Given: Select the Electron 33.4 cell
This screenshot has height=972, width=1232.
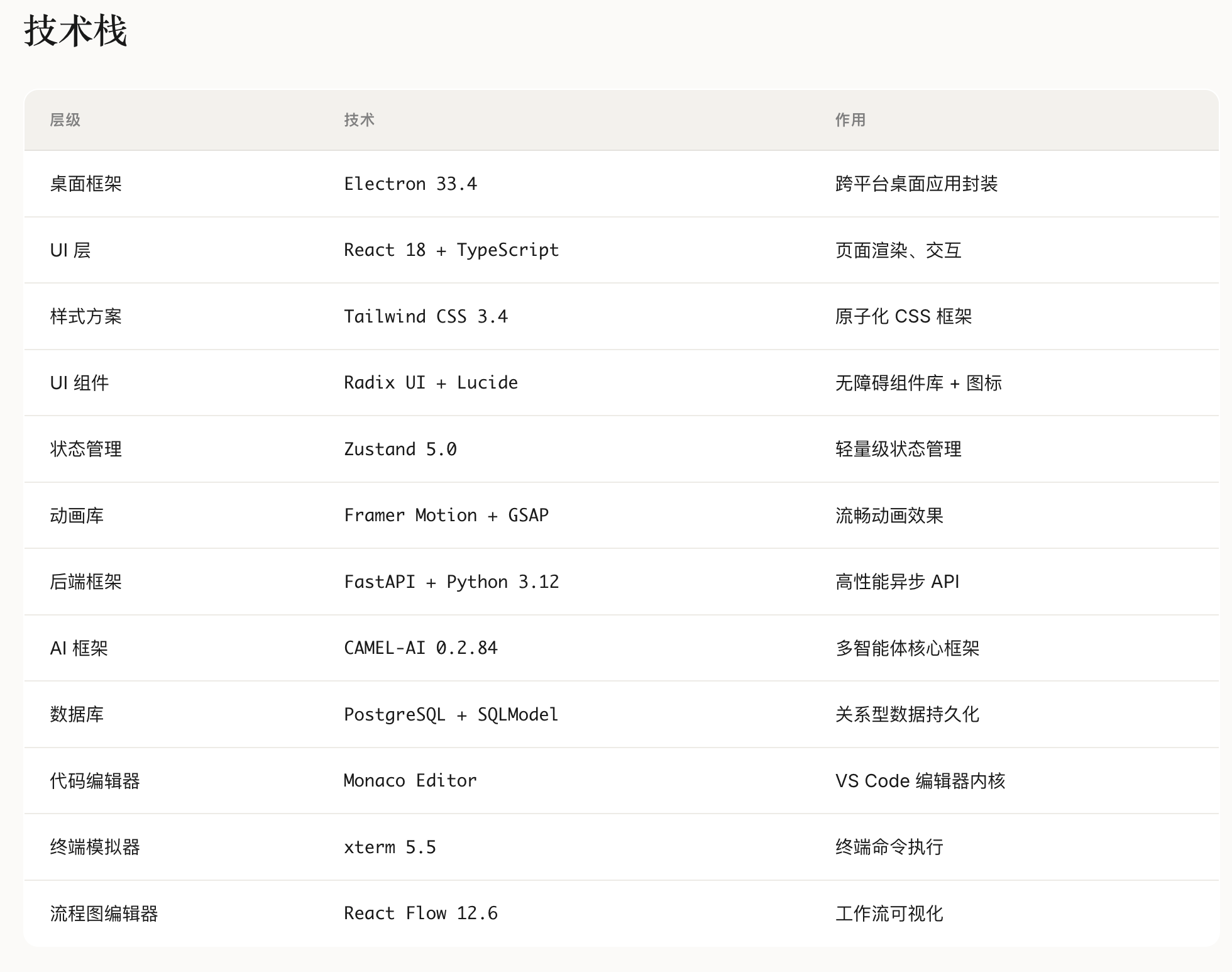Looking at the screenshot, I should point(410,184).
